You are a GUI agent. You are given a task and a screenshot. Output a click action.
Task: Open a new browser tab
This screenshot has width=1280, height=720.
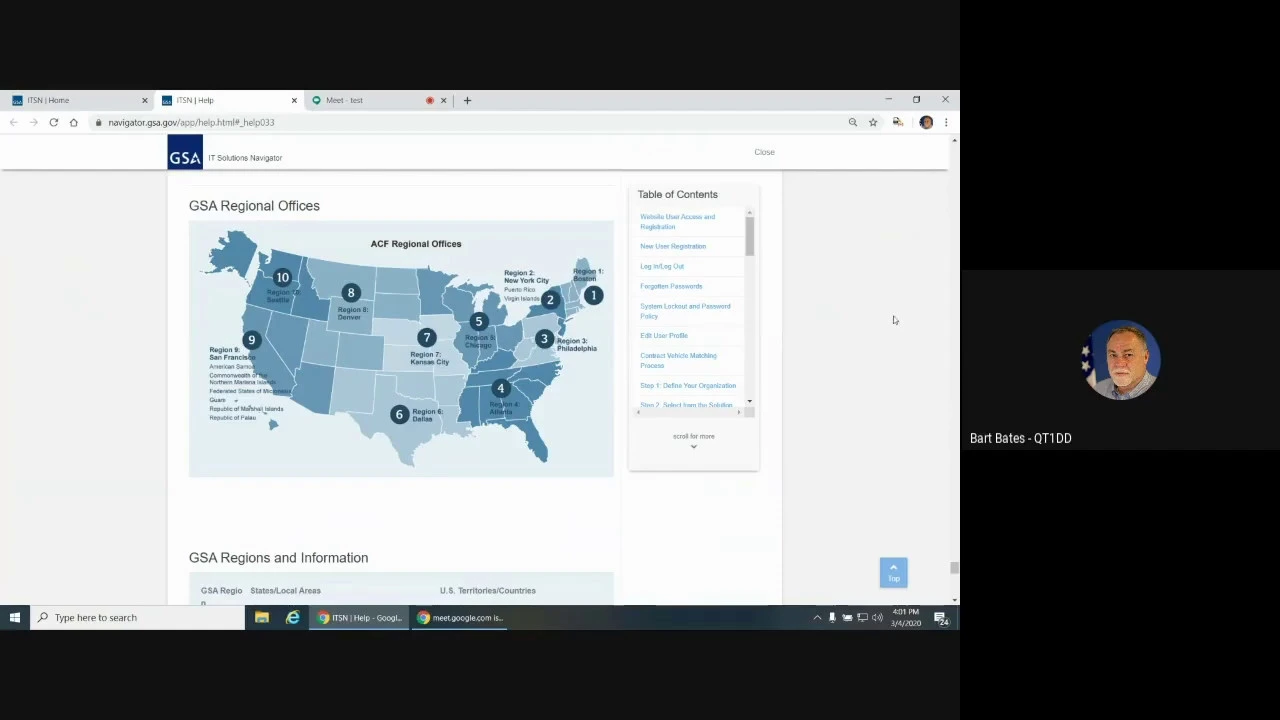click(467, 100)
